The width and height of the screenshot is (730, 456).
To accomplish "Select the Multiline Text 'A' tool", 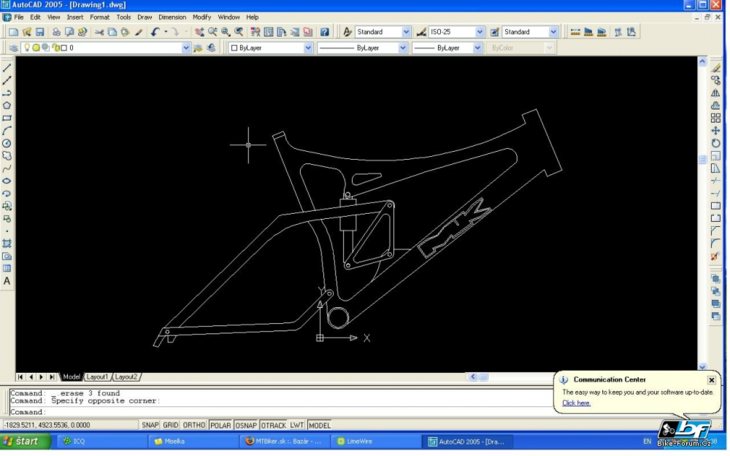I will tap(7, 281).
